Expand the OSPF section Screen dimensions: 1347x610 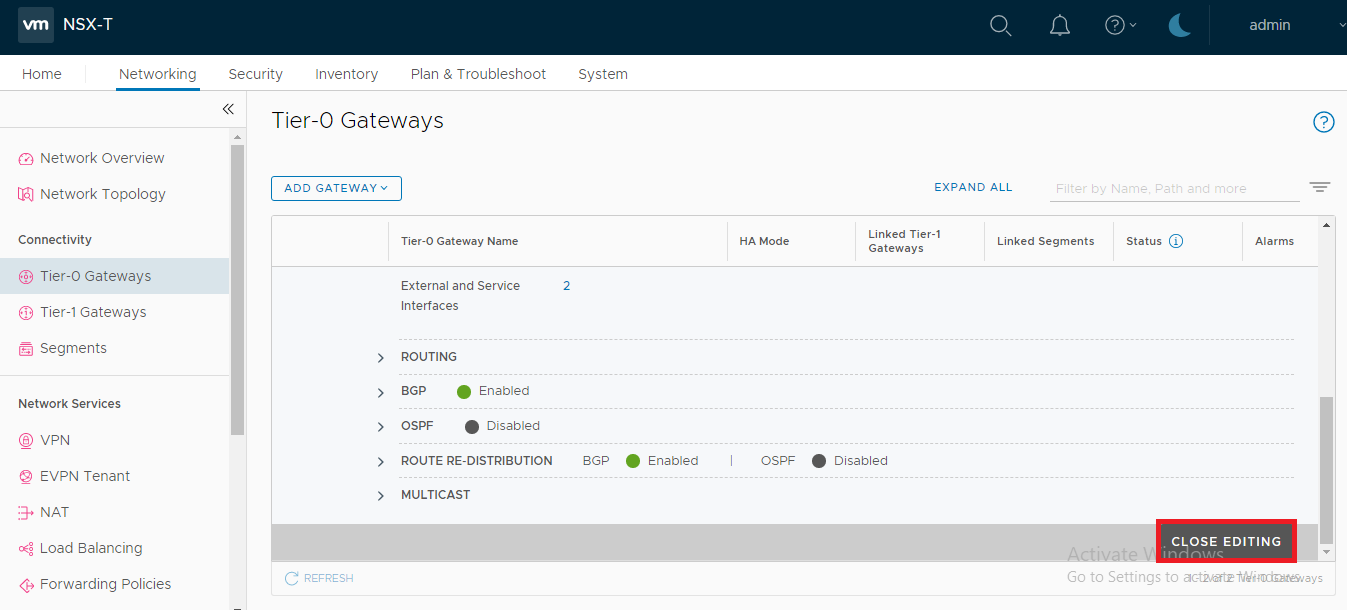coord(381,427)
